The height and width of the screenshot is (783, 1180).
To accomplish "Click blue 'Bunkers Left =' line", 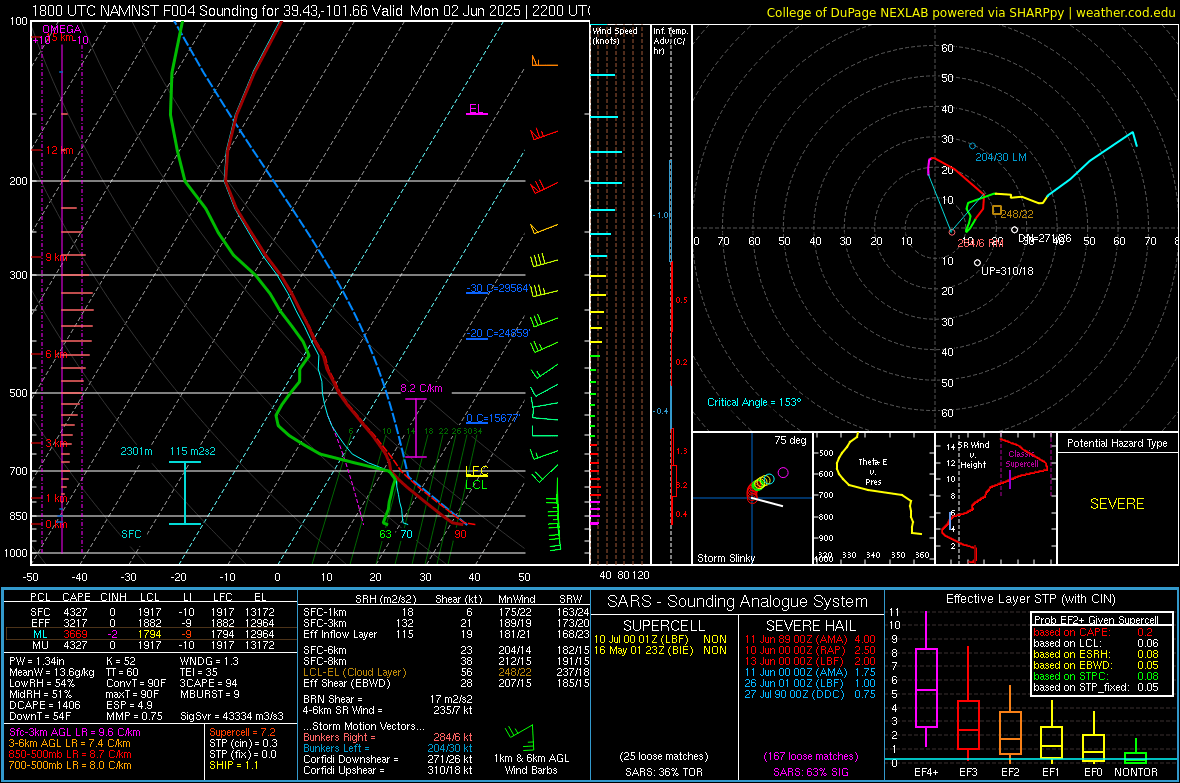I will click(x=388, y=748).
